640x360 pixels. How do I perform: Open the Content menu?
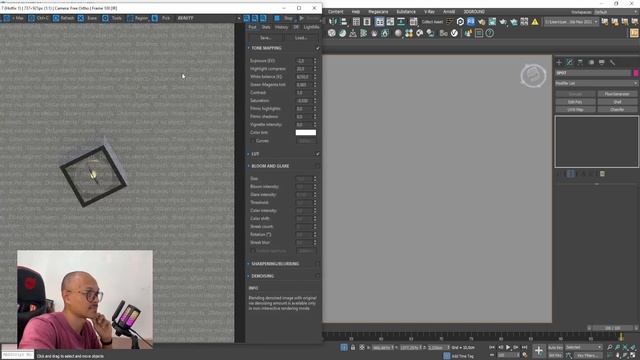coord(336,12)
